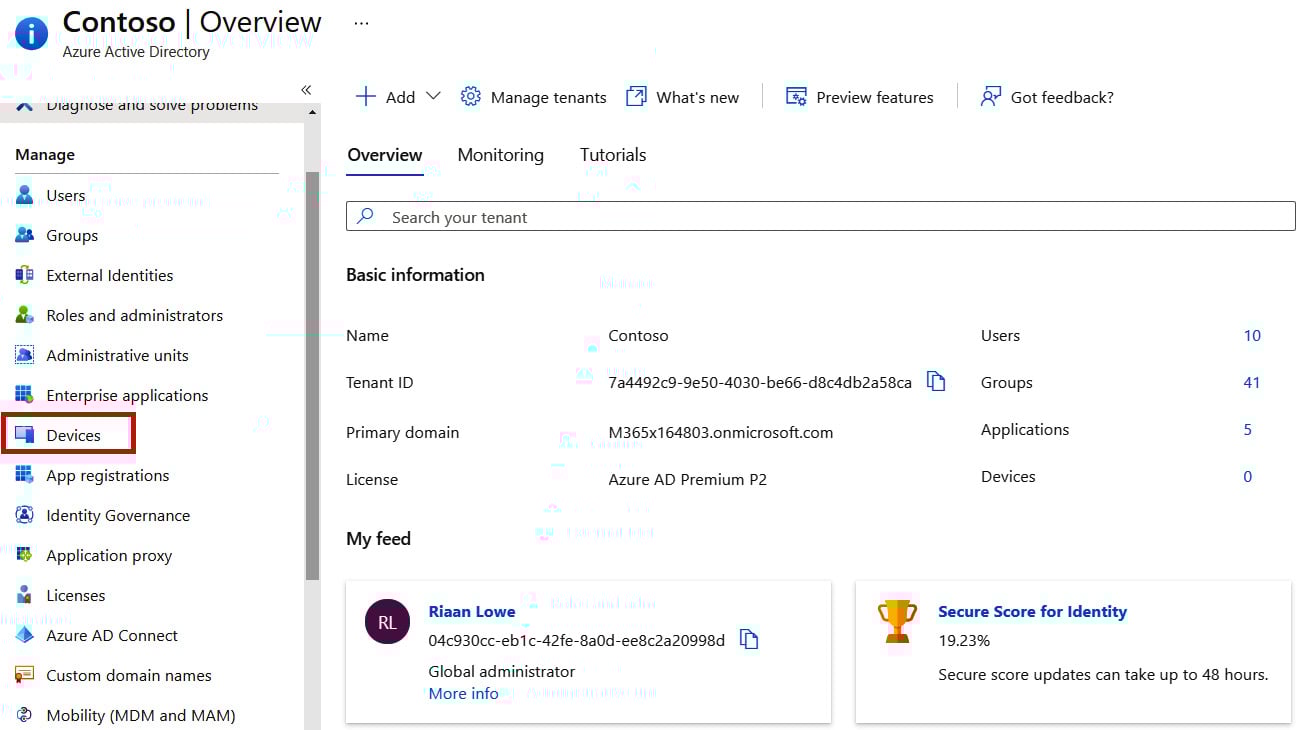Copy Riaan Lowe's object ID

click(749, 639)
